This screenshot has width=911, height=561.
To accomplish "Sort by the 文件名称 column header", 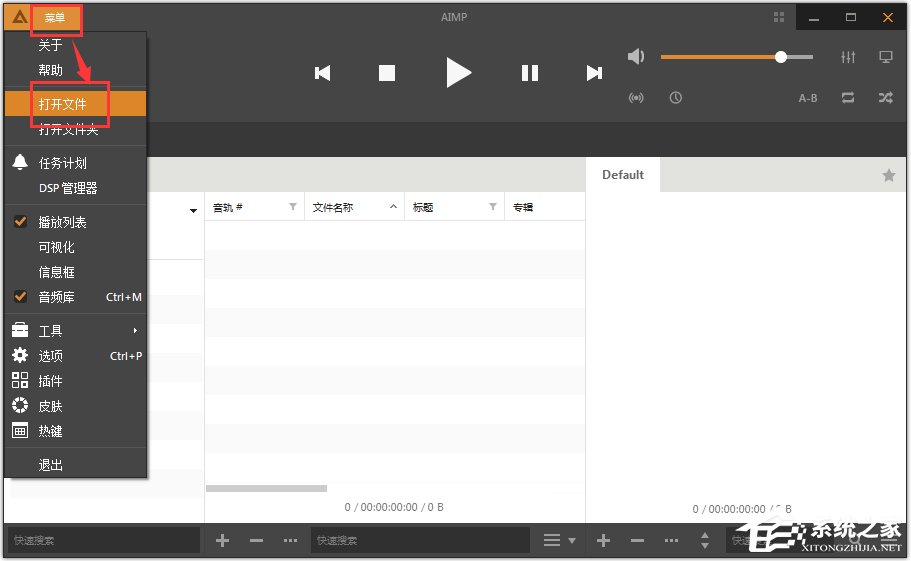I will [x=340, y=207].
